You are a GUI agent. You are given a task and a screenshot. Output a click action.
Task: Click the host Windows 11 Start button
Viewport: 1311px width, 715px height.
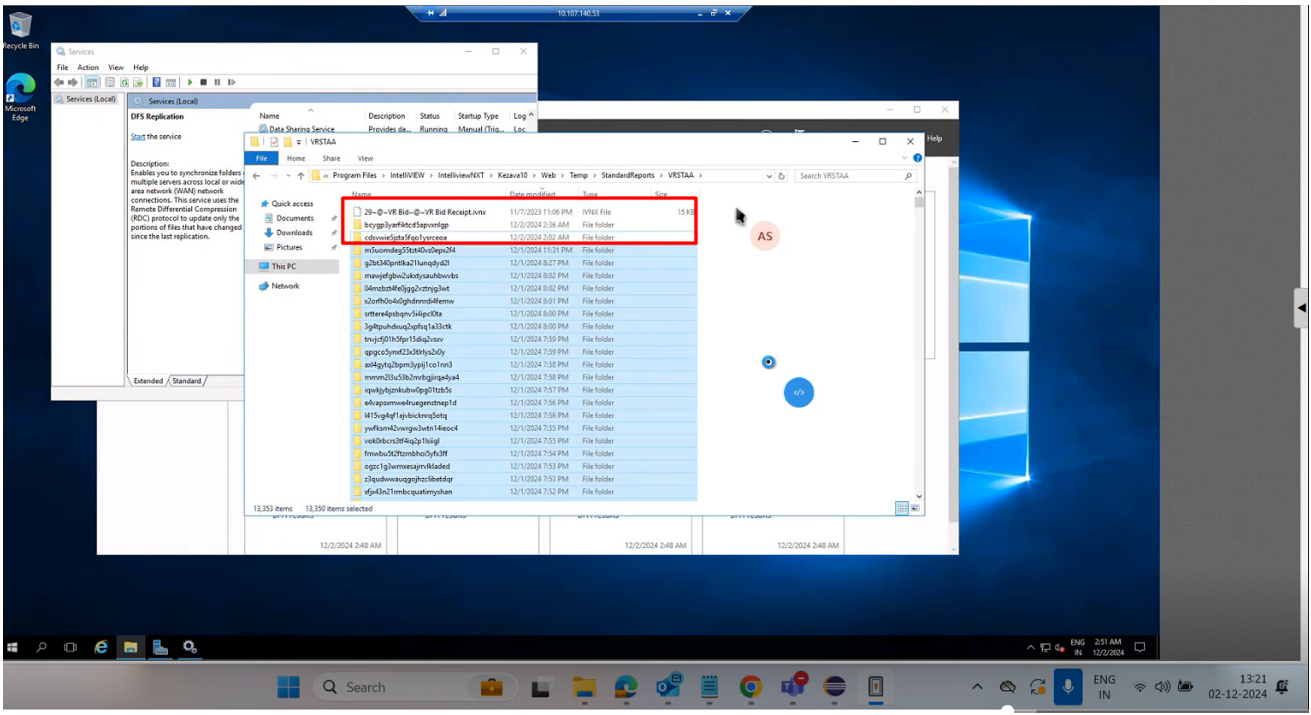[288, 687]
